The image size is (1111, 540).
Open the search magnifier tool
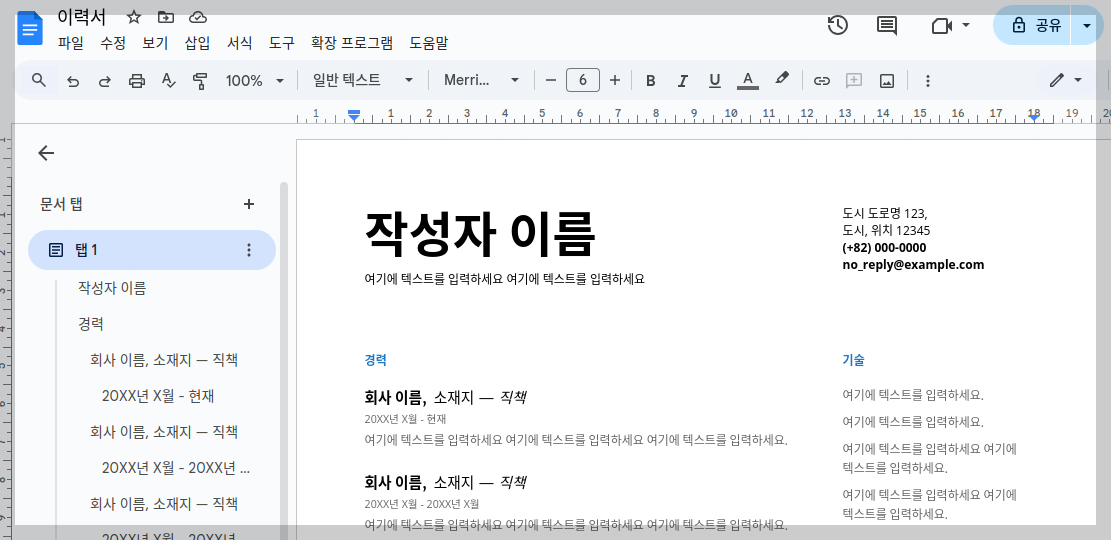click(x=39, y=80)
